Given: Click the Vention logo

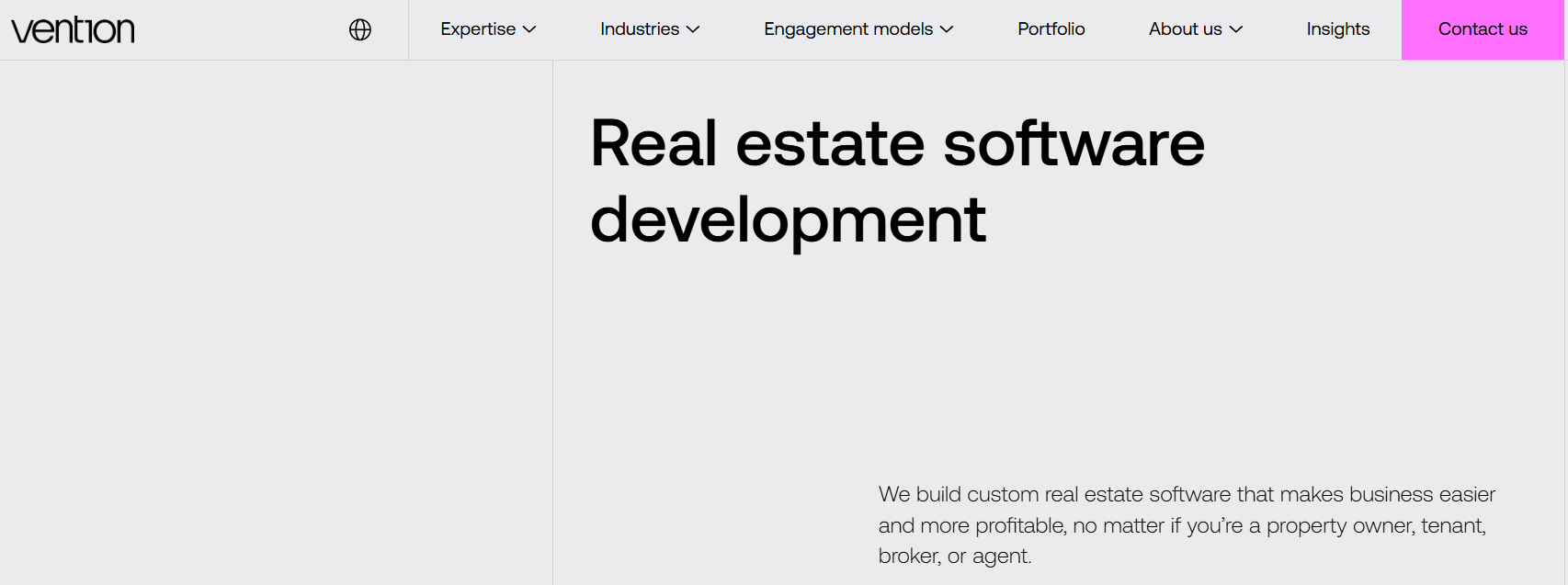Looking at the screenshot, I should point(73,30).
